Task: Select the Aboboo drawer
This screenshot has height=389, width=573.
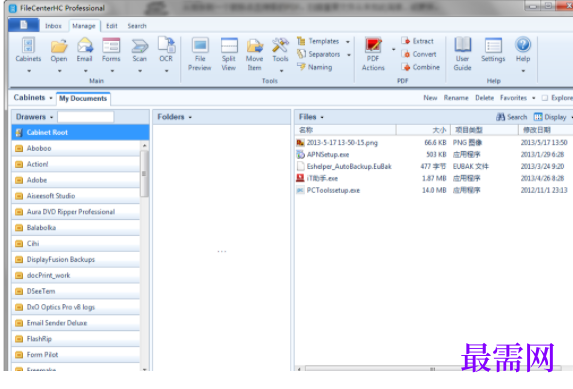Action: click(76, 148)
